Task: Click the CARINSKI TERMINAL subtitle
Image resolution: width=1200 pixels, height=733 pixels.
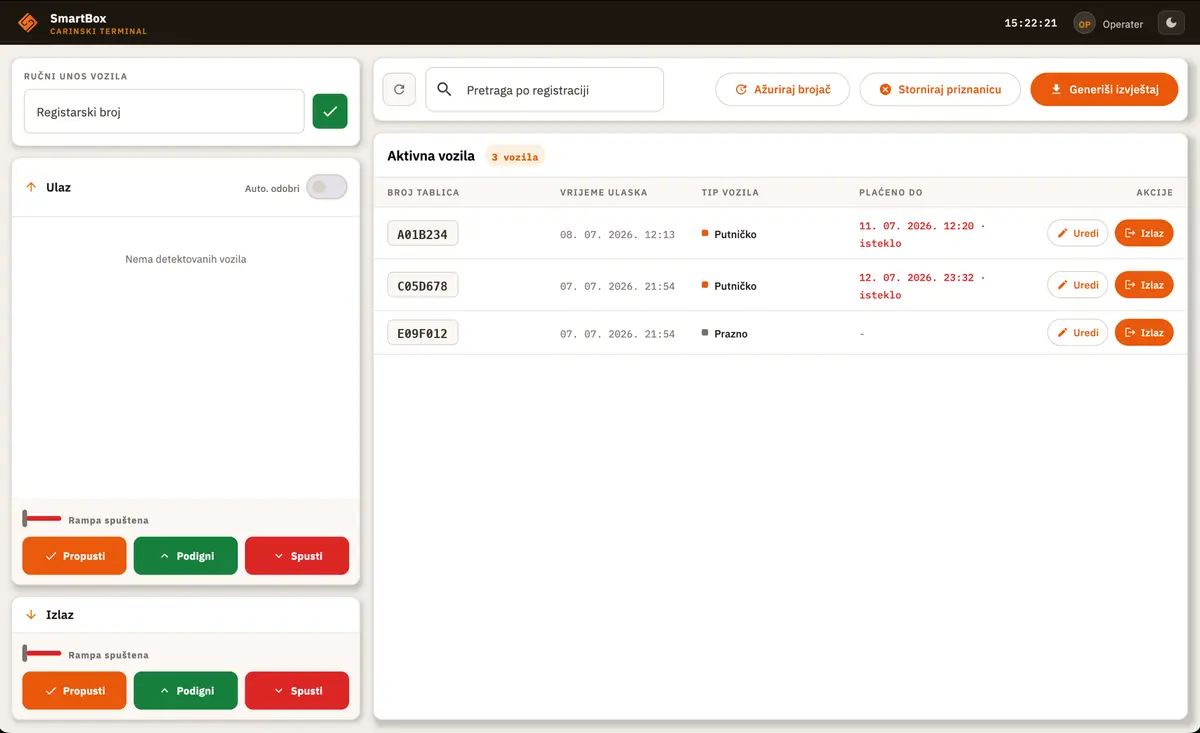Action: 98,32
